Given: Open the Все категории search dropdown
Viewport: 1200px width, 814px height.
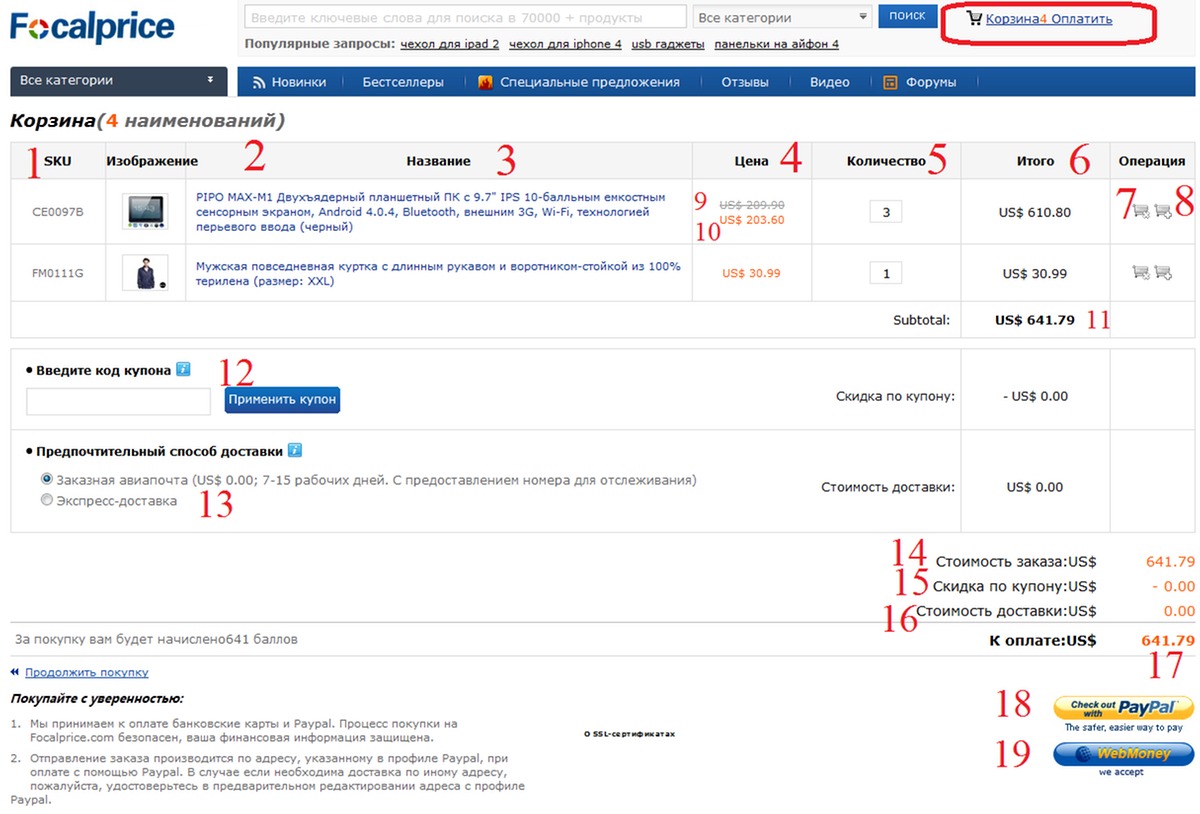Looking at the screenshot, I should (x=782, y=18).
